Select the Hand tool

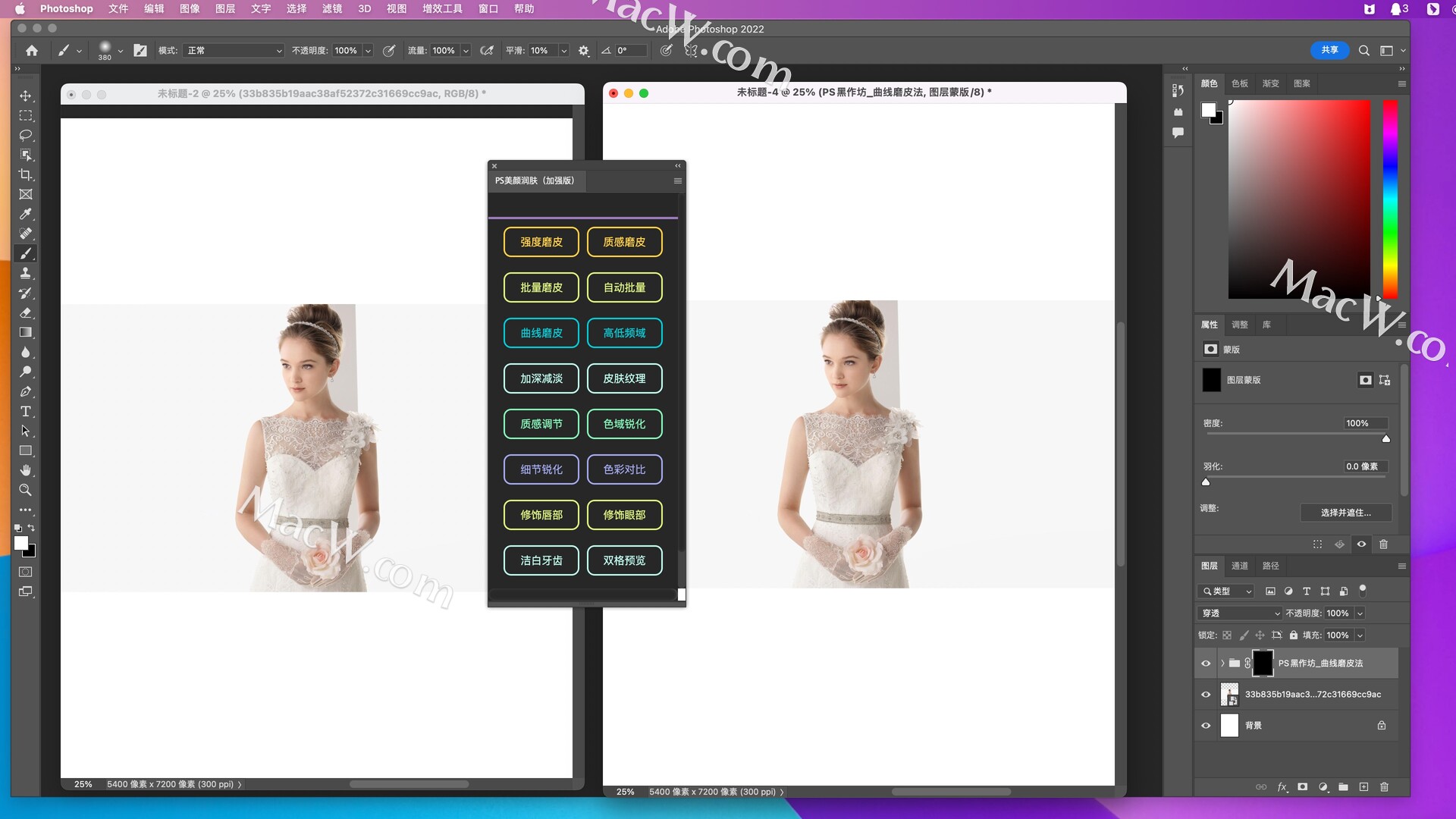(x=25, y=470)
